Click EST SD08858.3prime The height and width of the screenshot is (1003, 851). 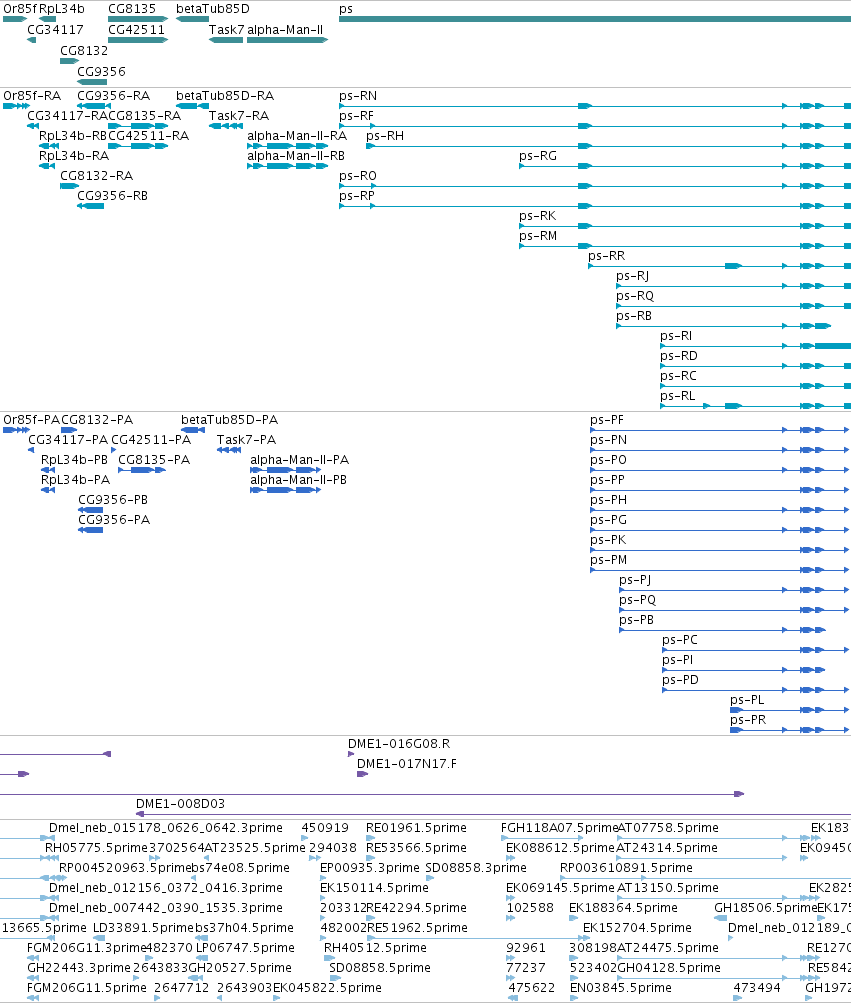(x=476, y=868)
